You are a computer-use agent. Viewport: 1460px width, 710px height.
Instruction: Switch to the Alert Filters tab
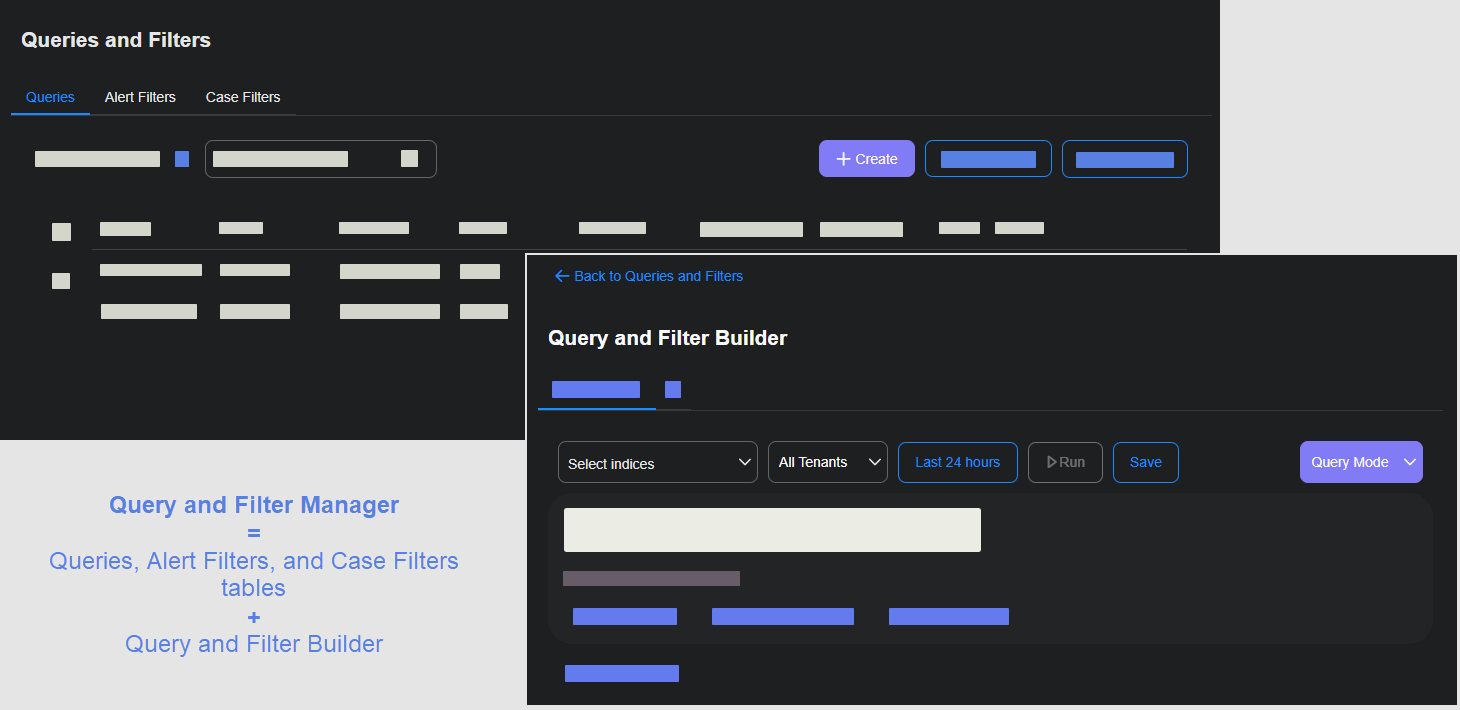tap(140, 97)
